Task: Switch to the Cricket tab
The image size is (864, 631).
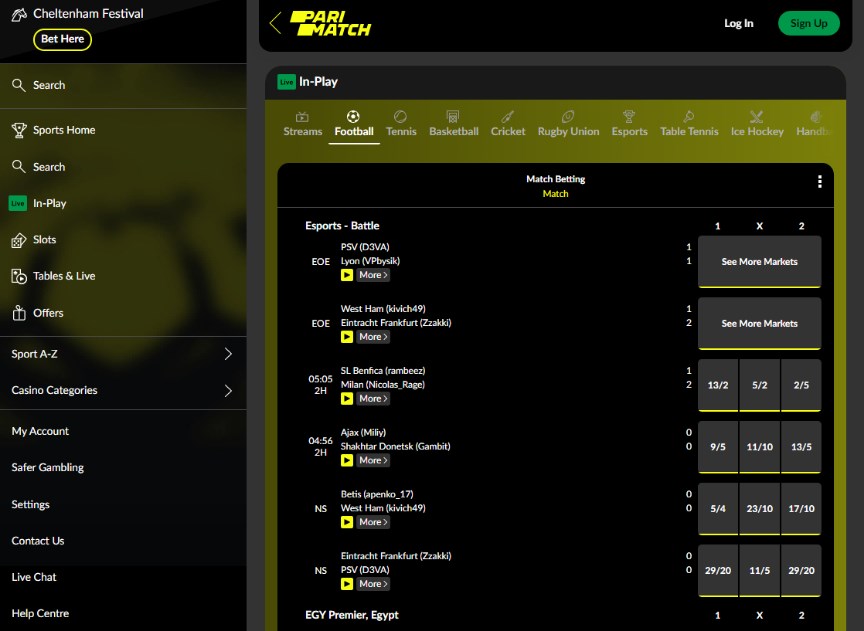Action: click(x=507, y=124)
